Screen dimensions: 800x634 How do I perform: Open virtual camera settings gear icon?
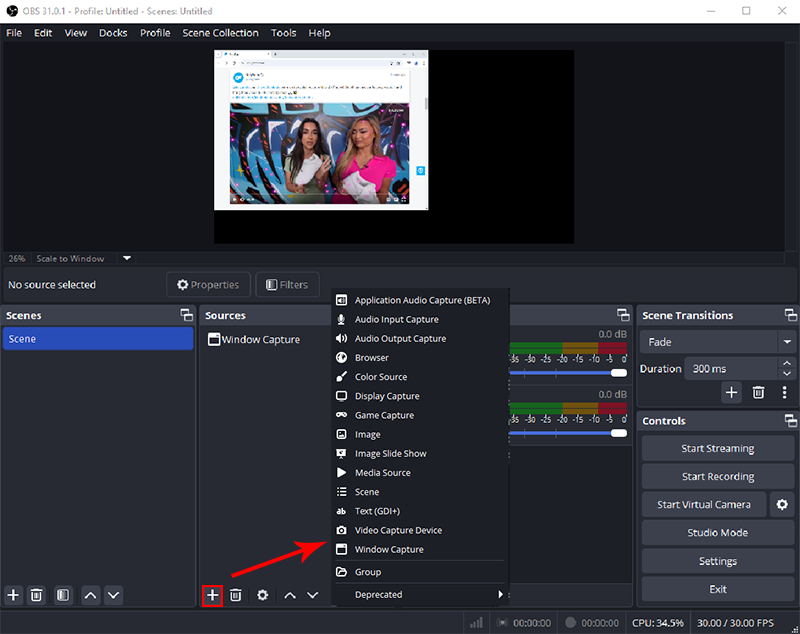pos(782,505)
